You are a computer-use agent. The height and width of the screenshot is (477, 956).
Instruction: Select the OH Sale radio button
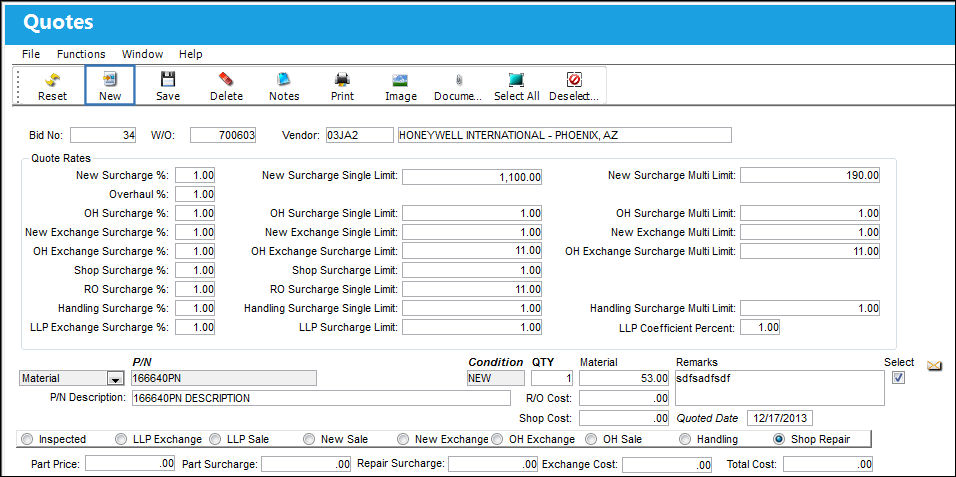(591, 439)
